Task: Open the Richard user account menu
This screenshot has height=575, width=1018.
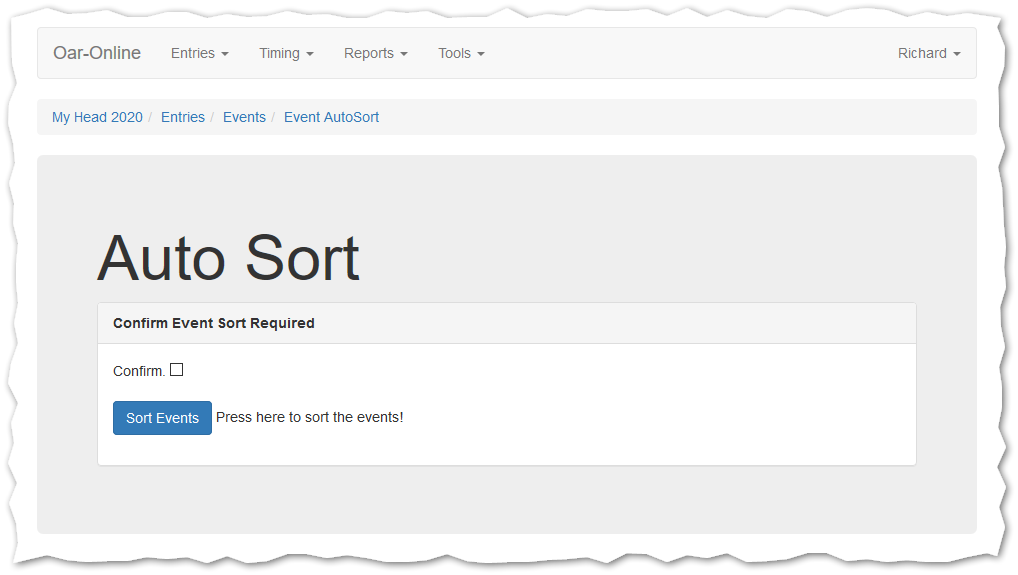Action: [x=928, y=53]
